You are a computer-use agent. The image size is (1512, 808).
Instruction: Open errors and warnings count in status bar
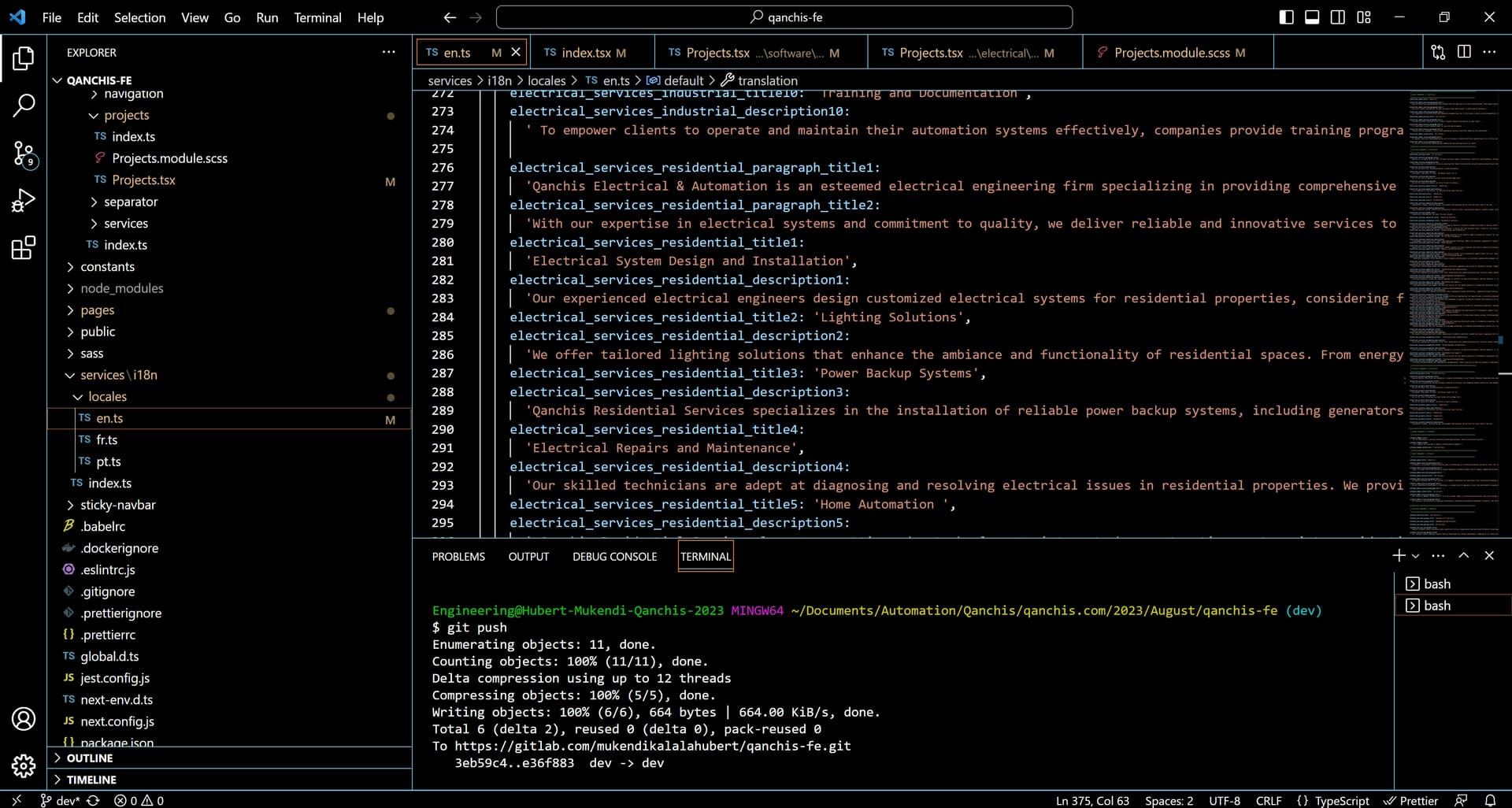point(139,800)
